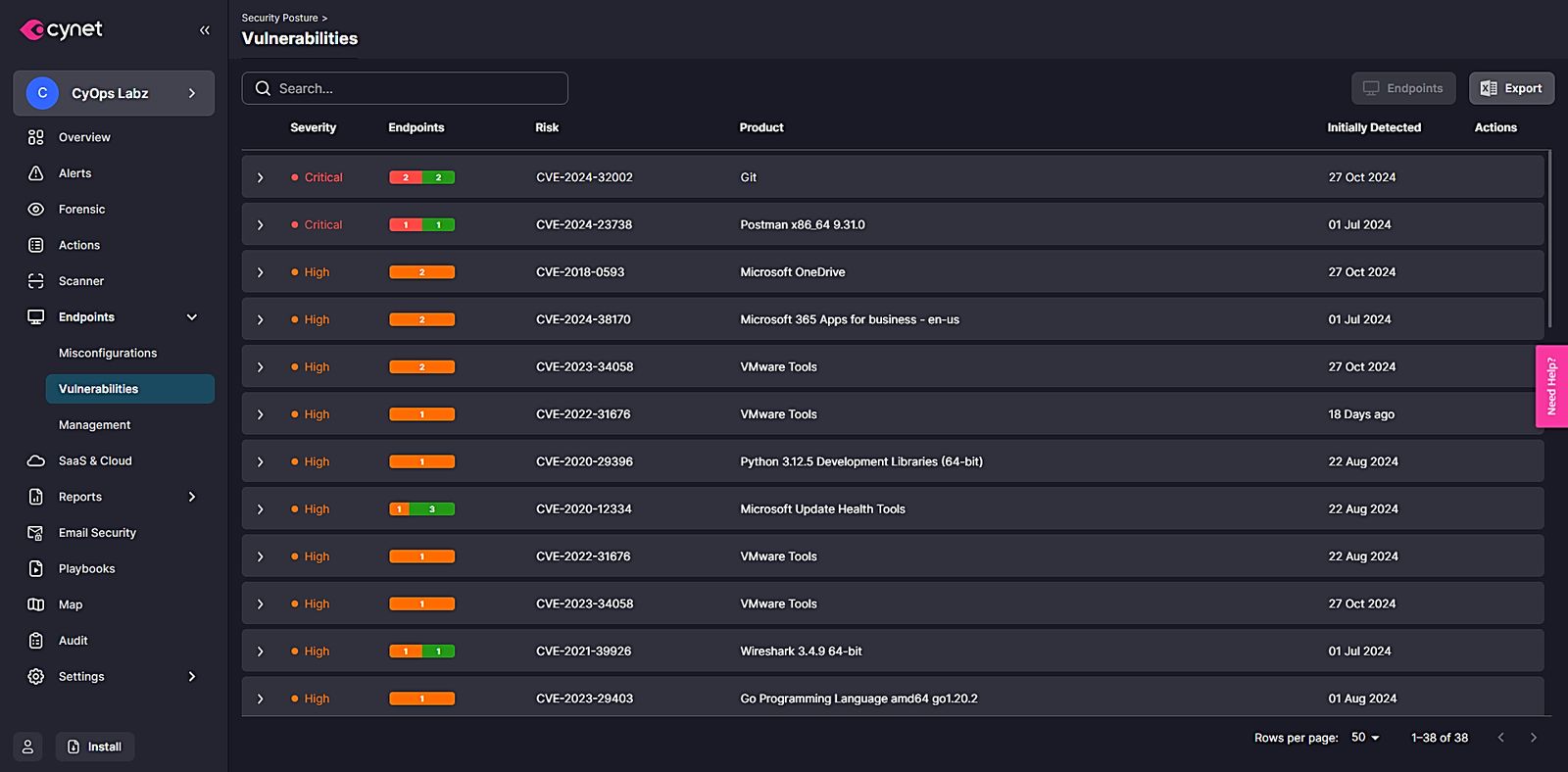
Task: Open Scanner via its sidebar icon
Action: [x=36, y=281]
